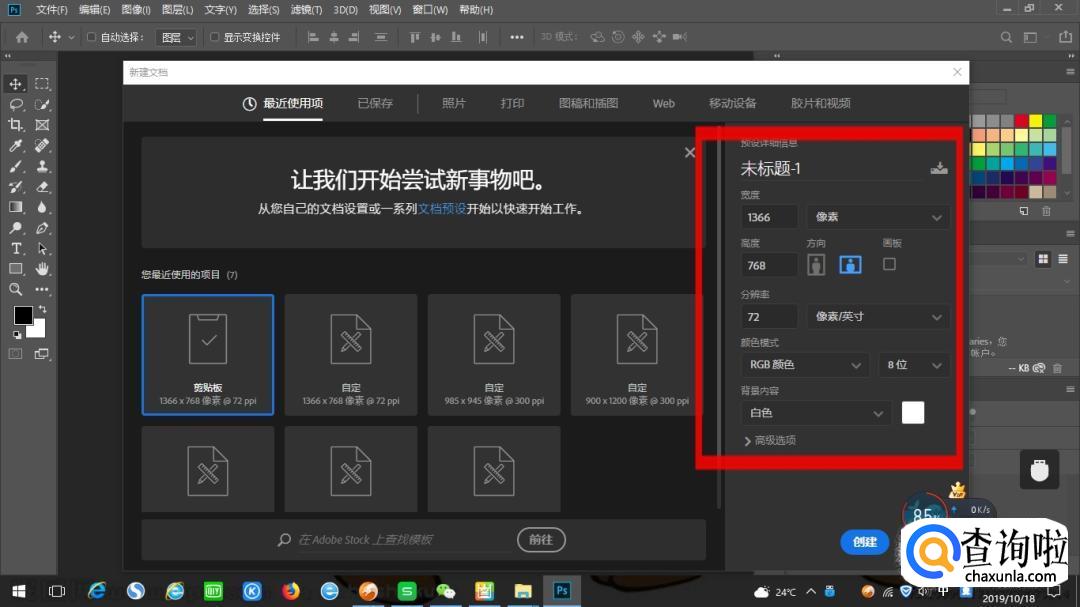Image resolution: width=1080 pixels, height=607 pixels.
Task: Select the Lasso tool in toolbar
Action: [x=16, y=104]
